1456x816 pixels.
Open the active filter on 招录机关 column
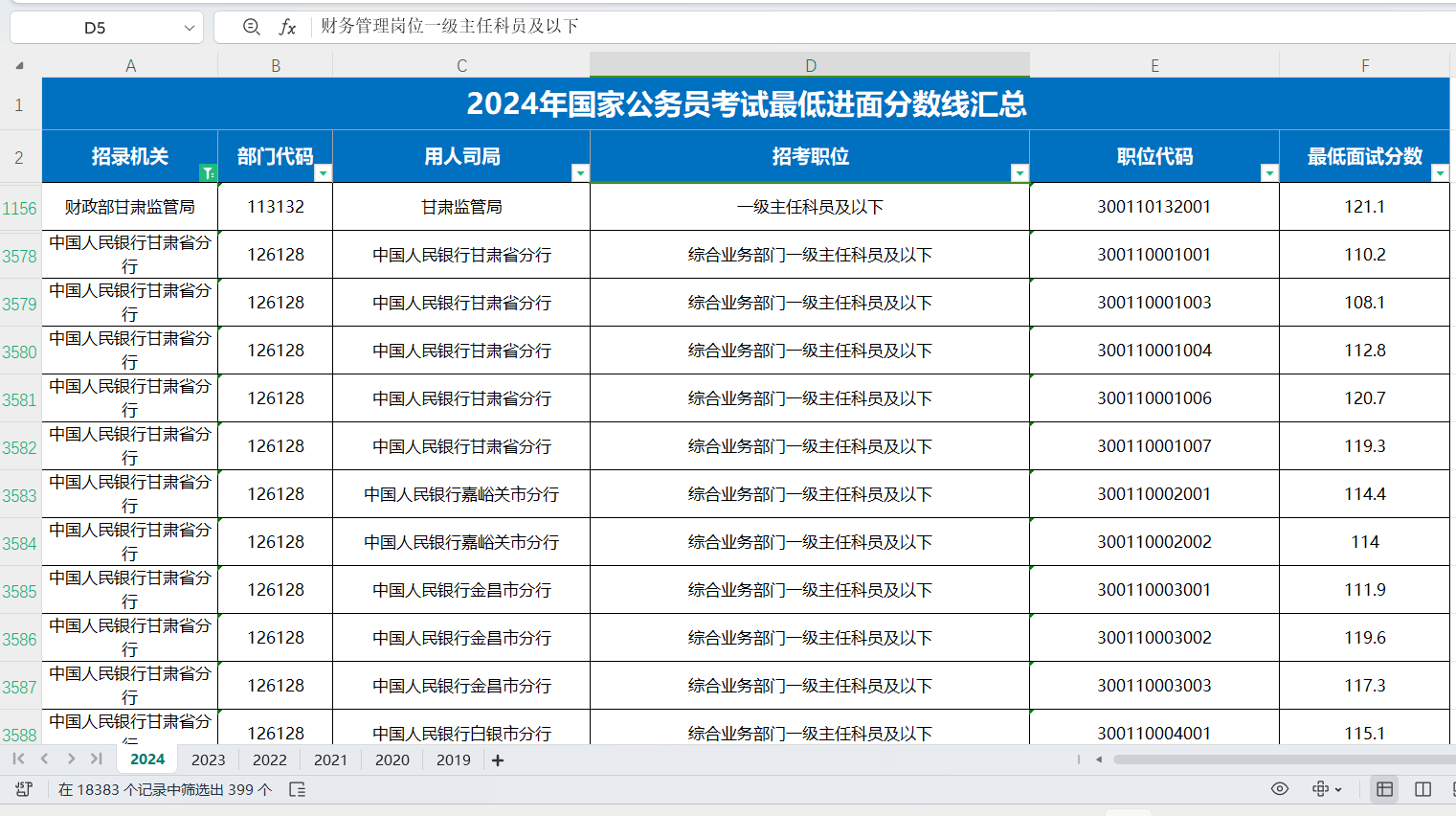208,172
